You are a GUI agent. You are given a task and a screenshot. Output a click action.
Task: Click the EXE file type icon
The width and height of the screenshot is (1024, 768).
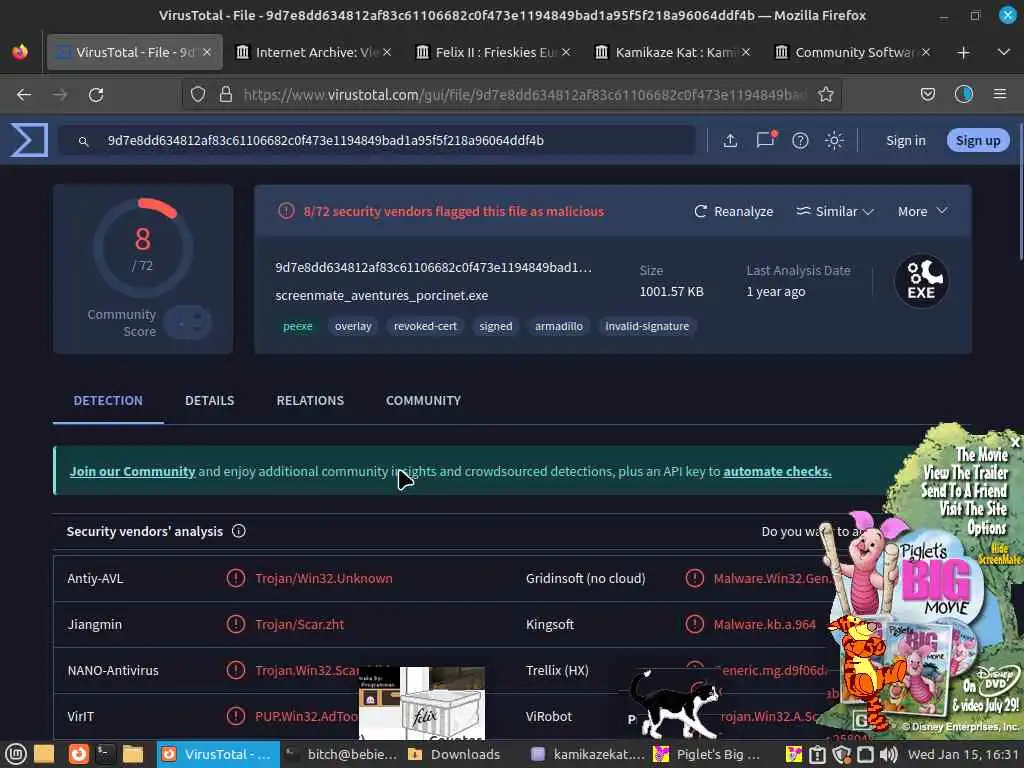click(921, 281)
